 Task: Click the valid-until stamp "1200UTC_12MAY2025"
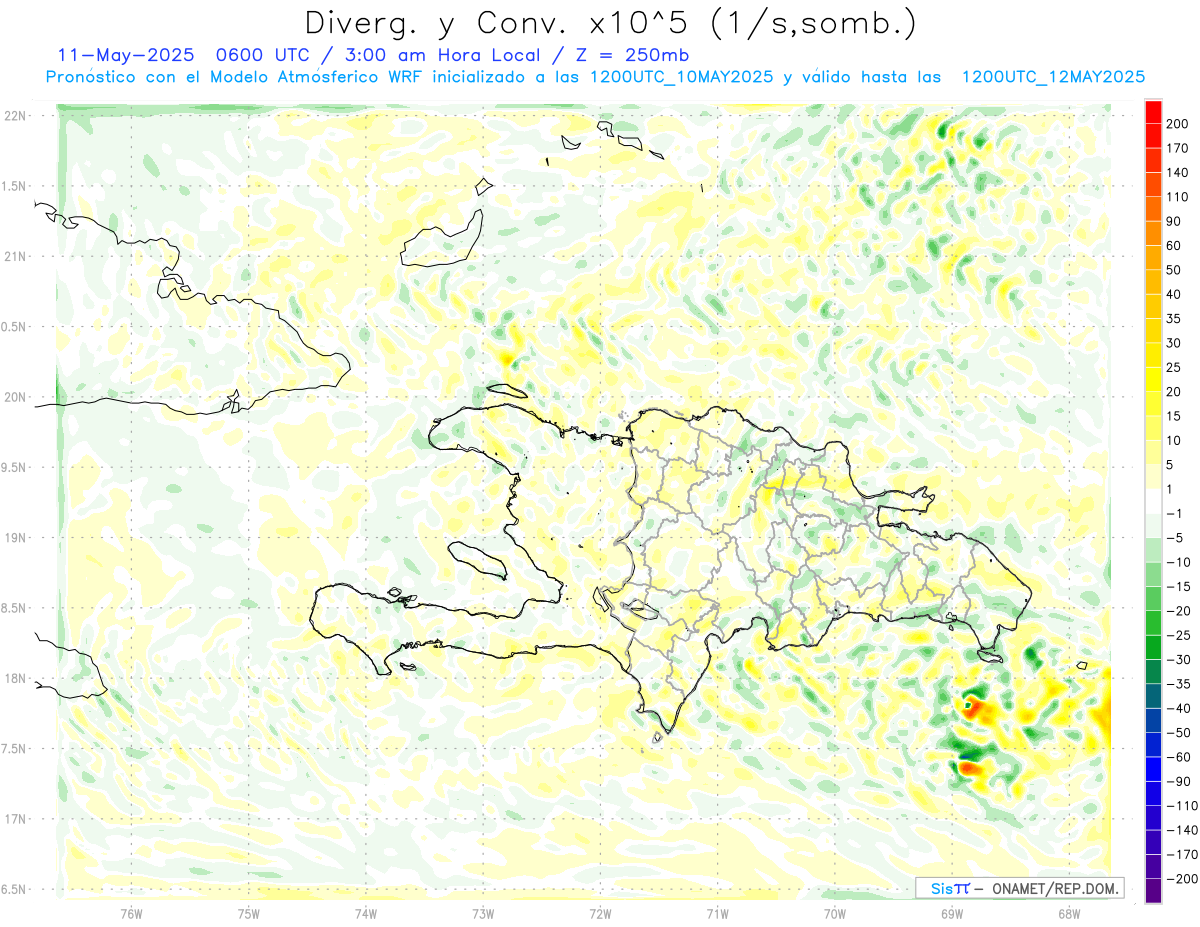point(1053,77)
